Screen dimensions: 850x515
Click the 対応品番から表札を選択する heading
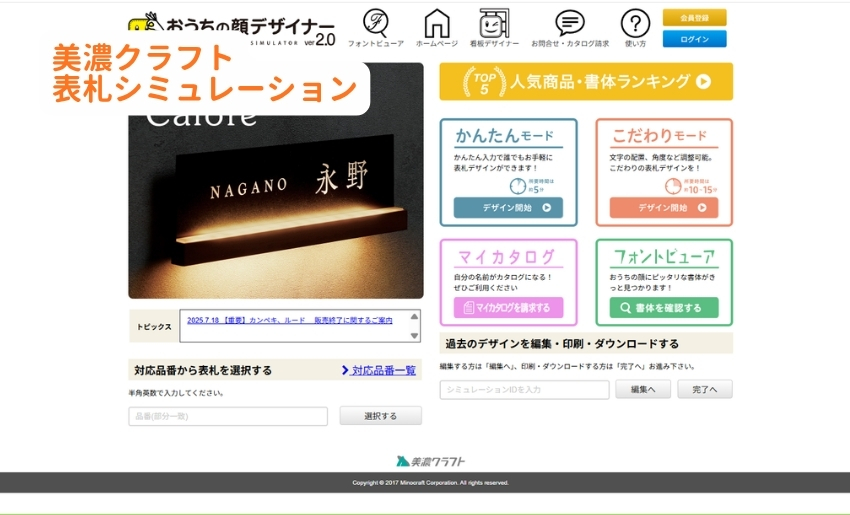[203, 370]
